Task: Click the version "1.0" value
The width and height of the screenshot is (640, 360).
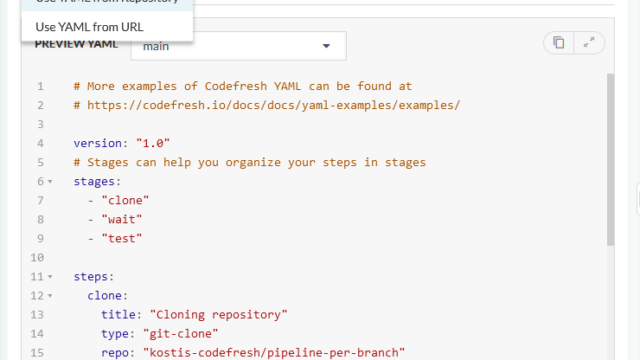Action: [x=153, y=143]
